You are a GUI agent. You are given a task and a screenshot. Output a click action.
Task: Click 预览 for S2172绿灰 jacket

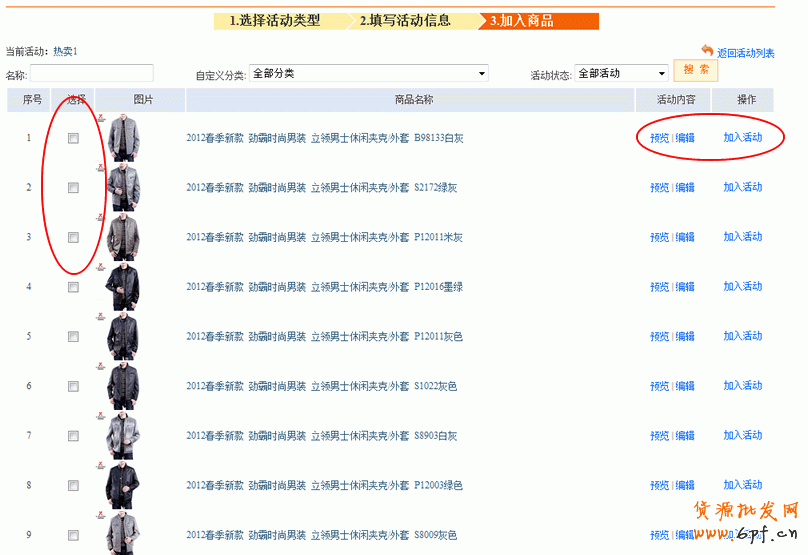tap(659, 188)
